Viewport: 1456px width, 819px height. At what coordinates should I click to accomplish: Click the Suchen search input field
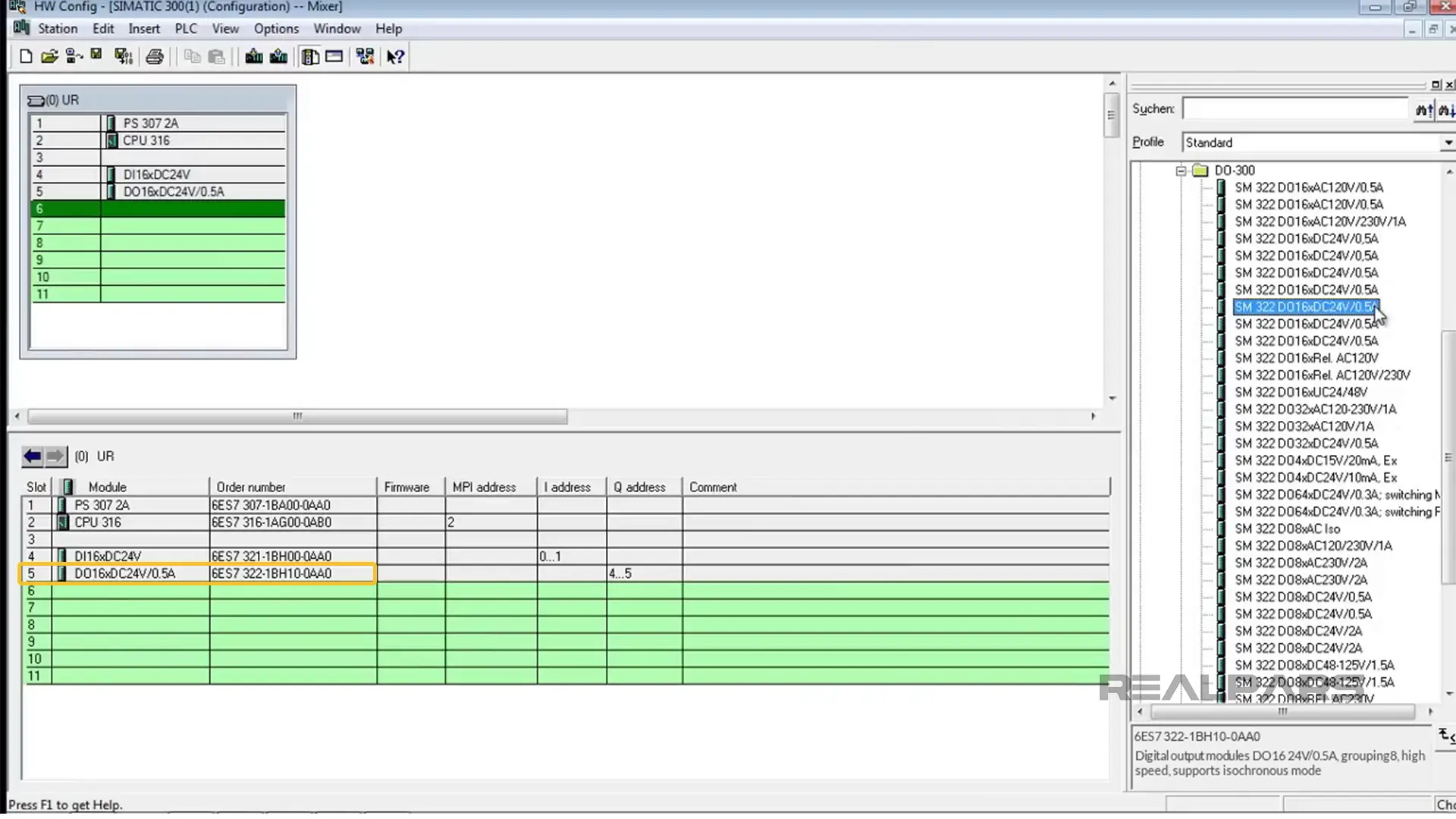1295,109
